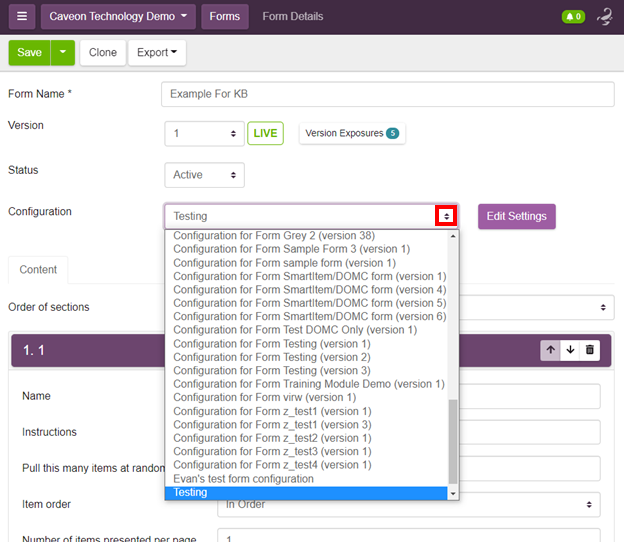Viewport: 624px width, 542px height.
Task: Select SmartItem/DOMC form (version 1) configuration
Action: [x=306, y=276]
